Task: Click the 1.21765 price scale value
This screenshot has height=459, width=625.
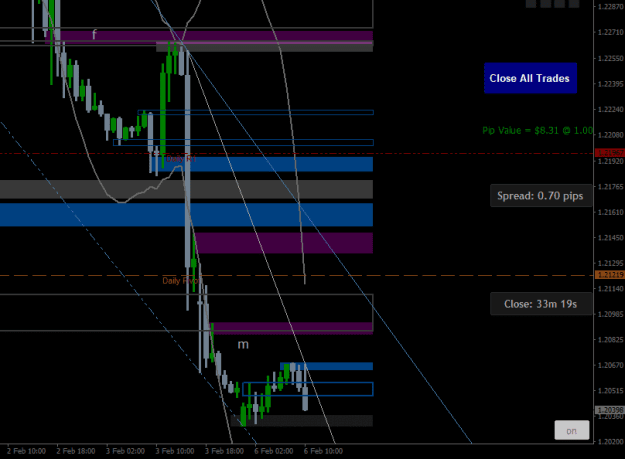Action: (611, 187)
